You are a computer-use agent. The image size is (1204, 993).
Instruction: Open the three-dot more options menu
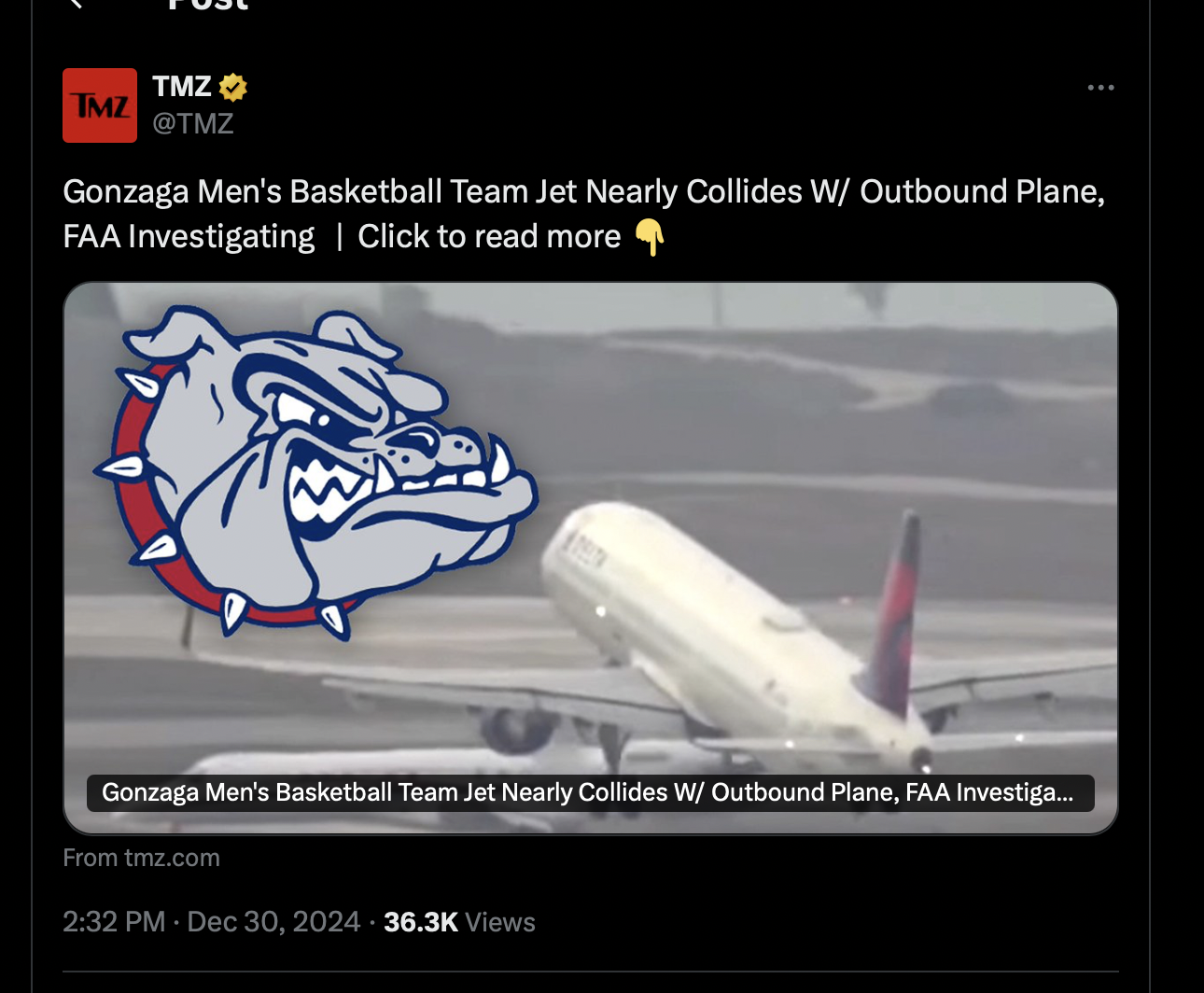(x=1100, y=88)
